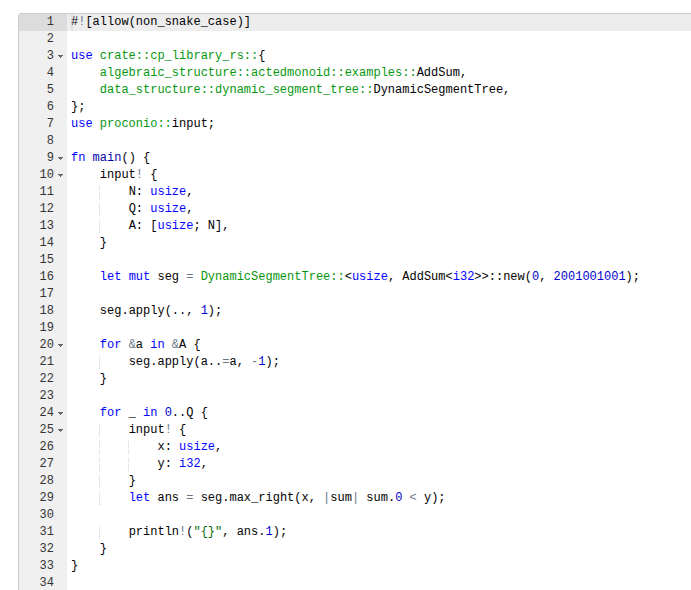Viewport: 691px width, 590px height.
Task: Fold the 'for &a in &A' loop on line 20
Action: (x=61, y=345)
